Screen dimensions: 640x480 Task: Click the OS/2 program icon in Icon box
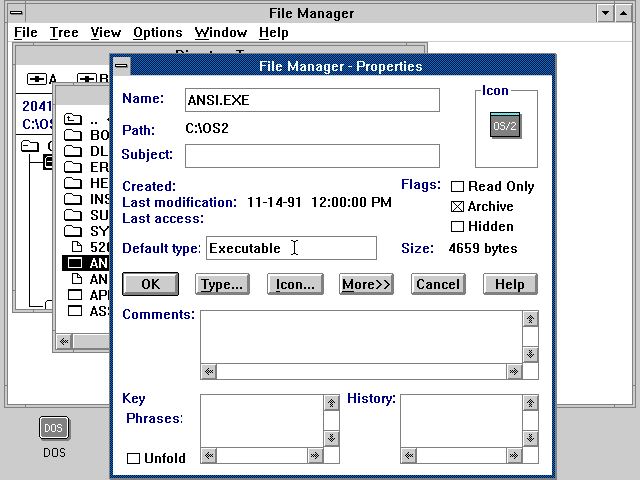coord(505,125)
